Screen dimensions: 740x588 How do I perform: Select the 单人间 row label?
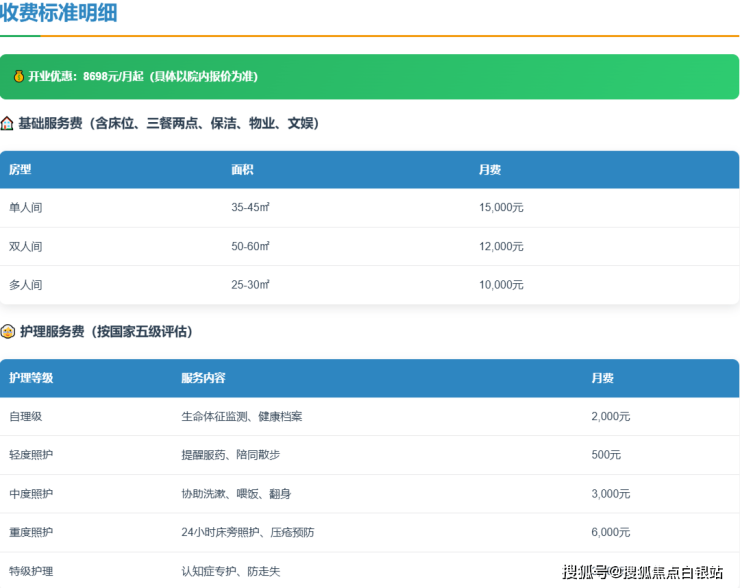point(26,208)
